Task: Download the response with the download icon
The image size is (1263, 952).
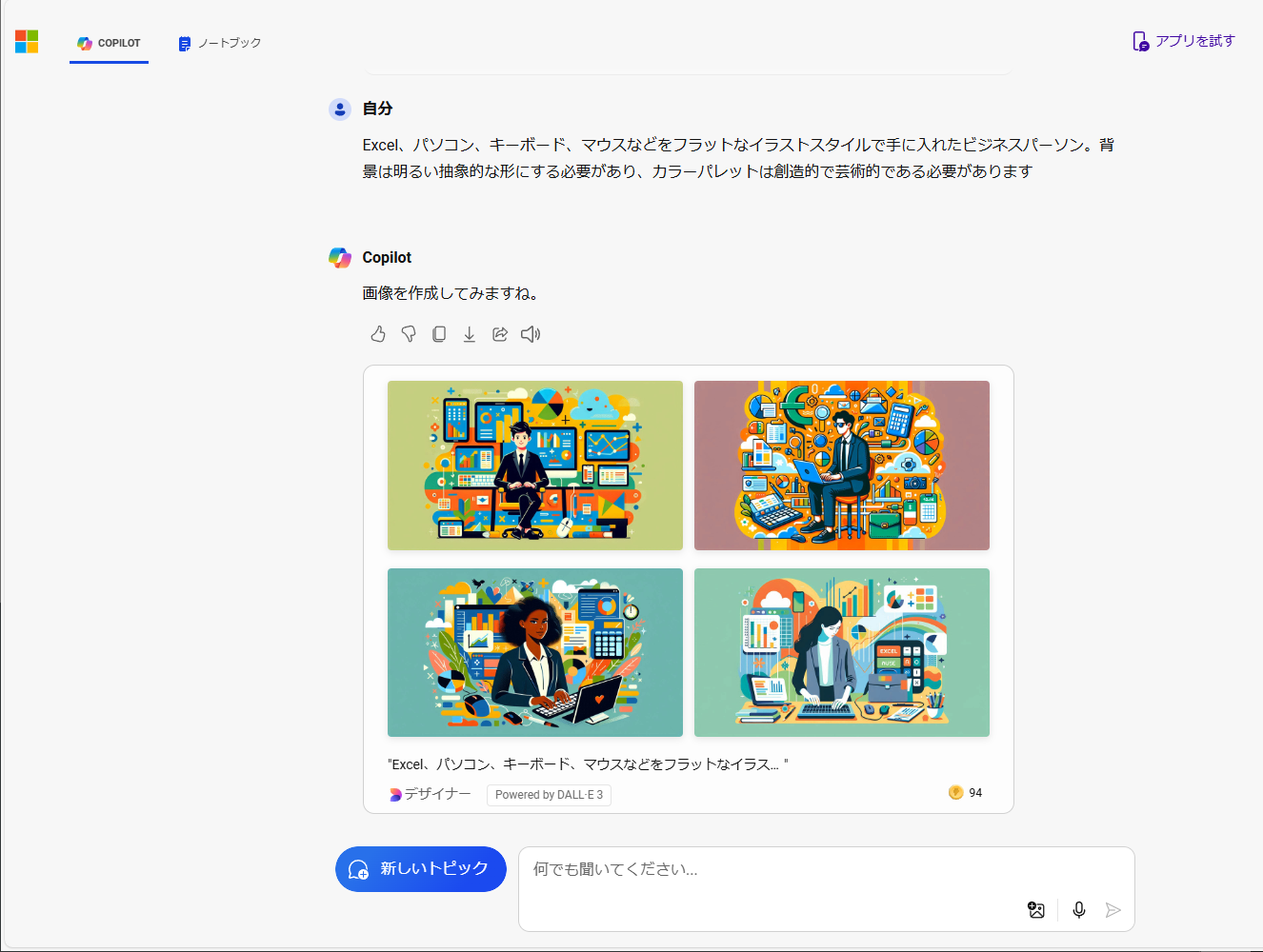Action: (469, 334)
